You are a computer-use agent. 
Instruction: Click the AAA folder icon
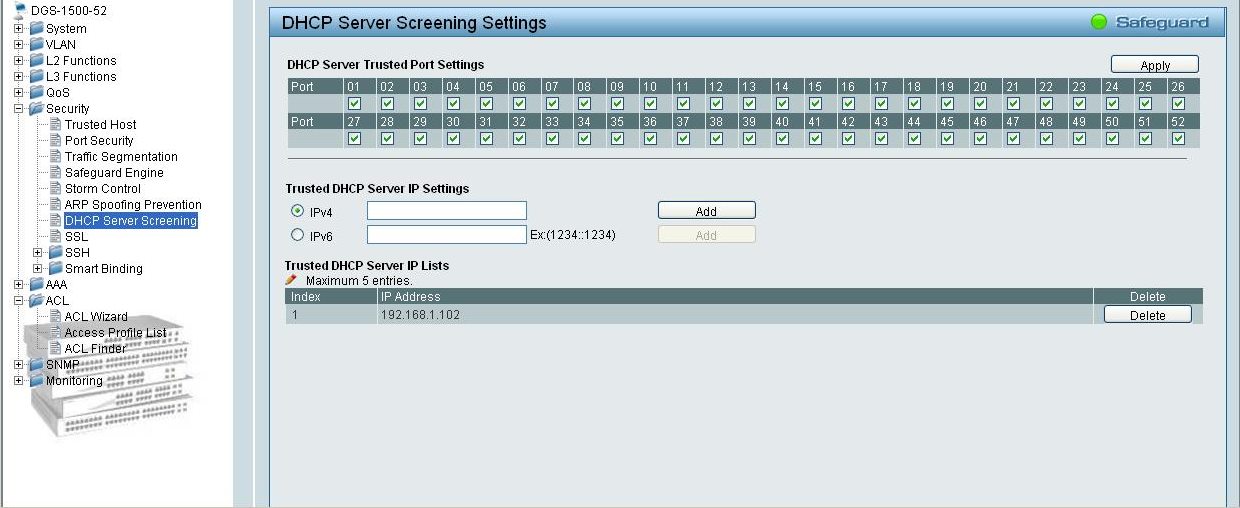(x=36, y=284)
